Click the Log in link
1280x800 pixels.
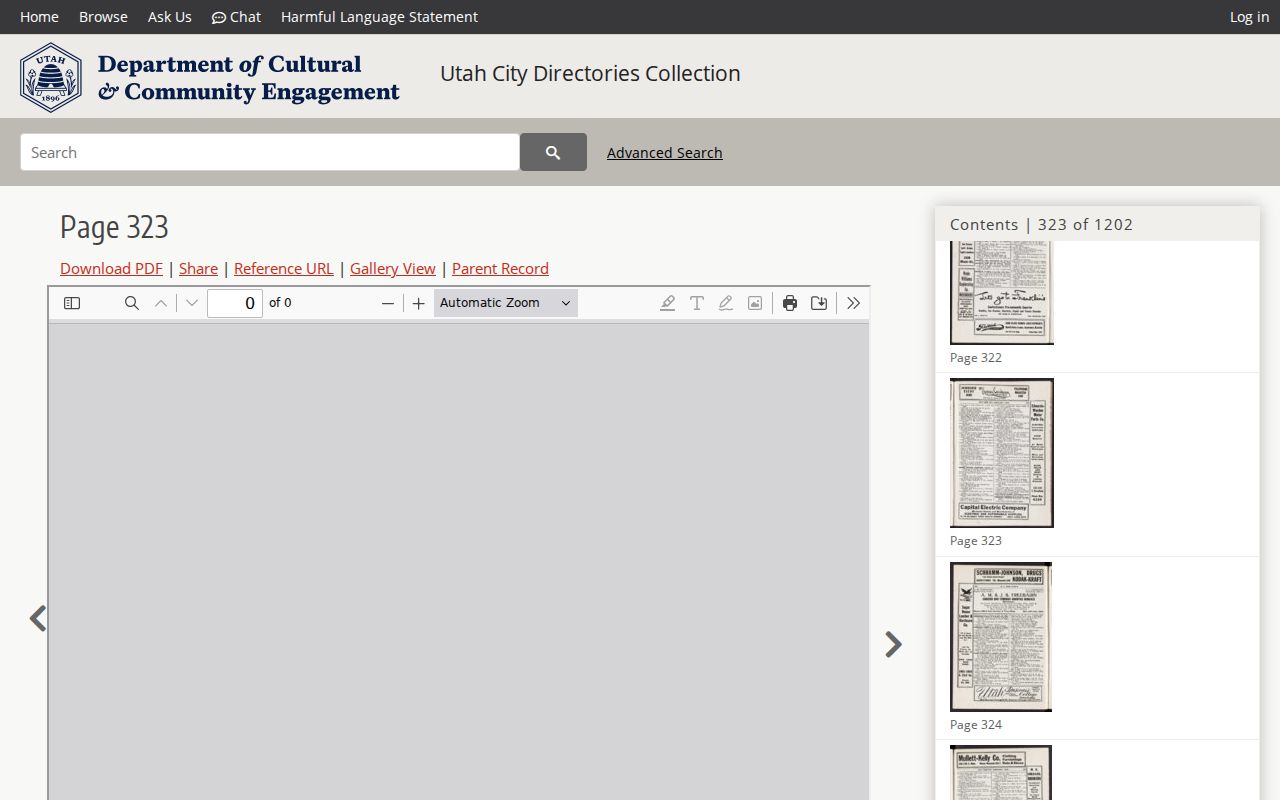(x=1249, y=17)
